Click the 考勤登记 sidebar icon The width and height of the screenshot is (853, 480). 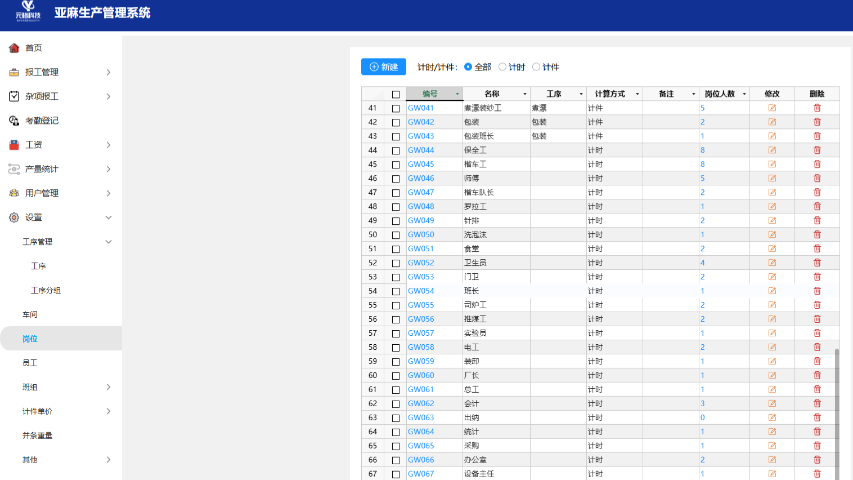pyautogui.click(x=14, y=120)
